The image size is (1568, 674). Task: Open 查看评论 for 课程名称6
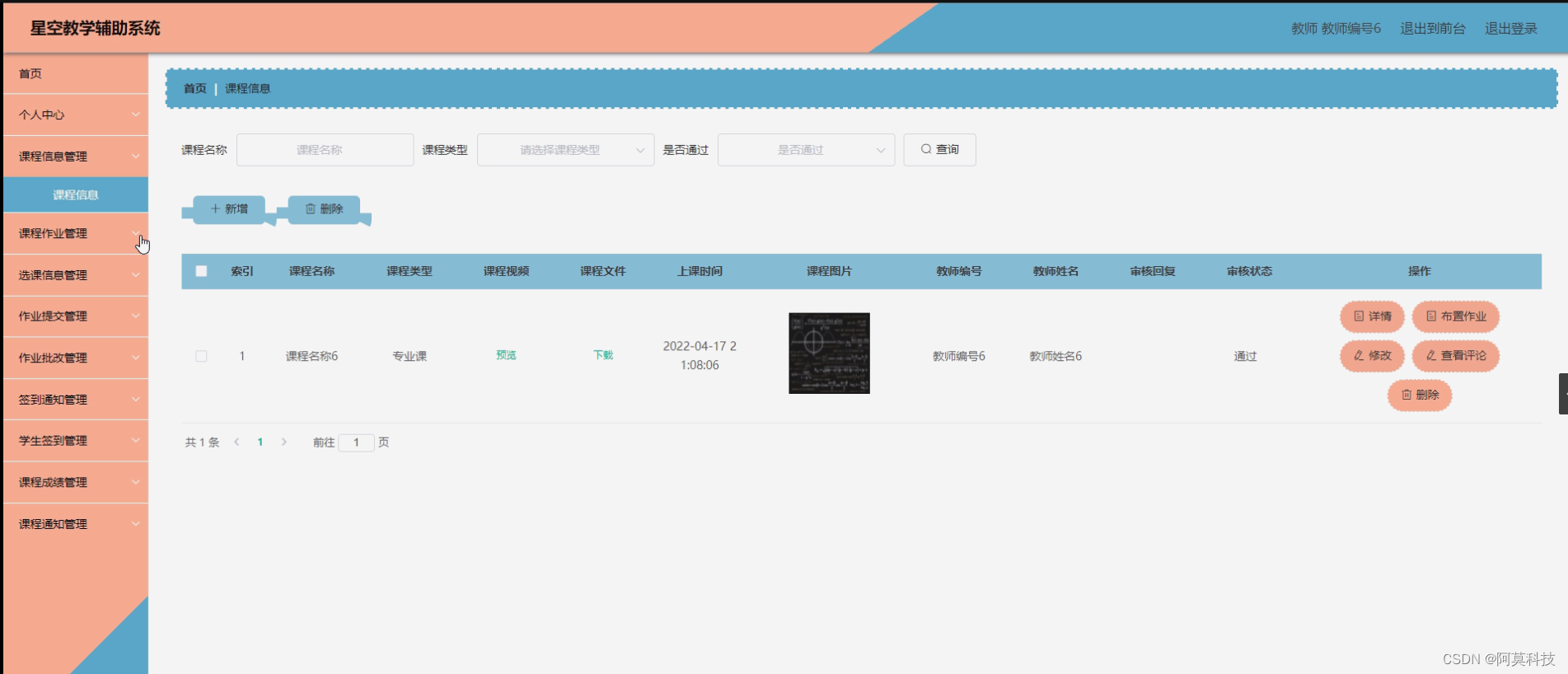coord(1455,356)
